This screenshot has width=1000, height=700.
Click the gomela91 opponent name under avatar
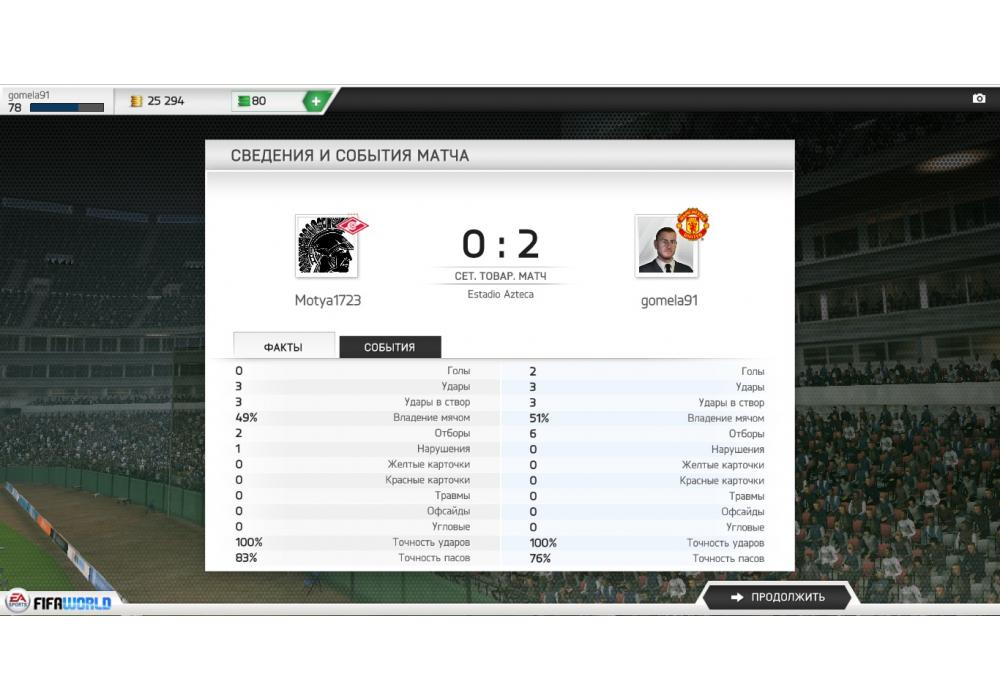point(669,300)
